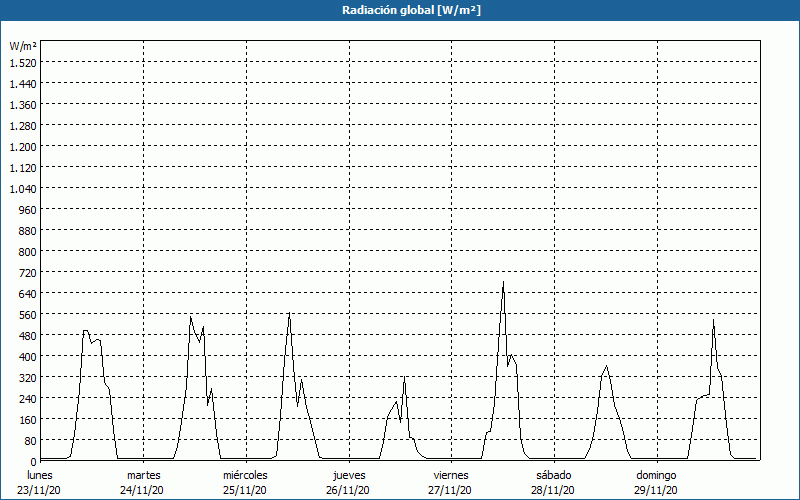Click the 'miércoles' day label
The height and width of the screenshot is (500, 800).
point(245,475)
